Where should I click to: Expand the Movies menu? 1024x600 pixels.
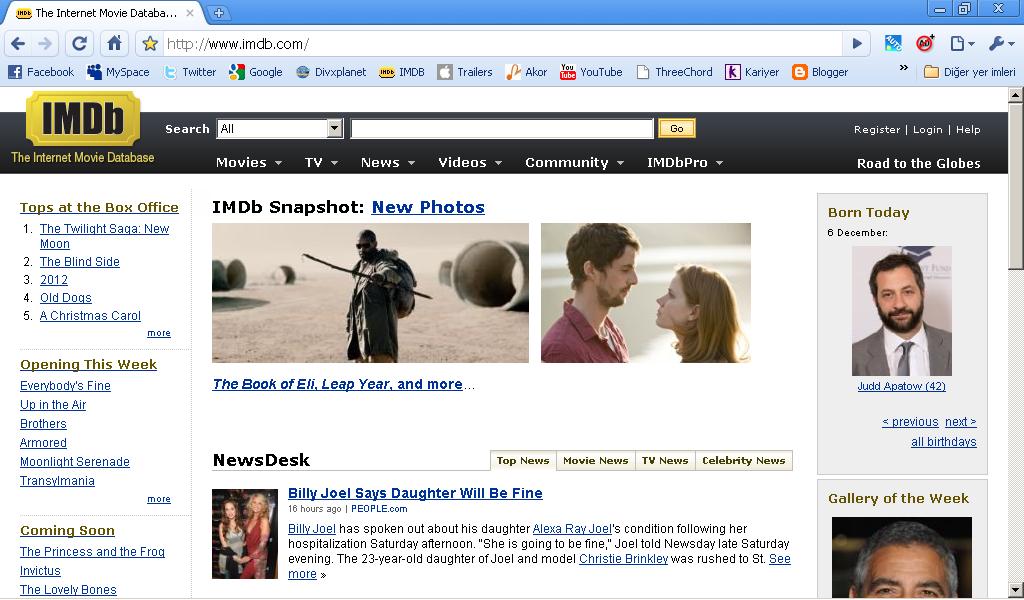(x=248, y=163)
